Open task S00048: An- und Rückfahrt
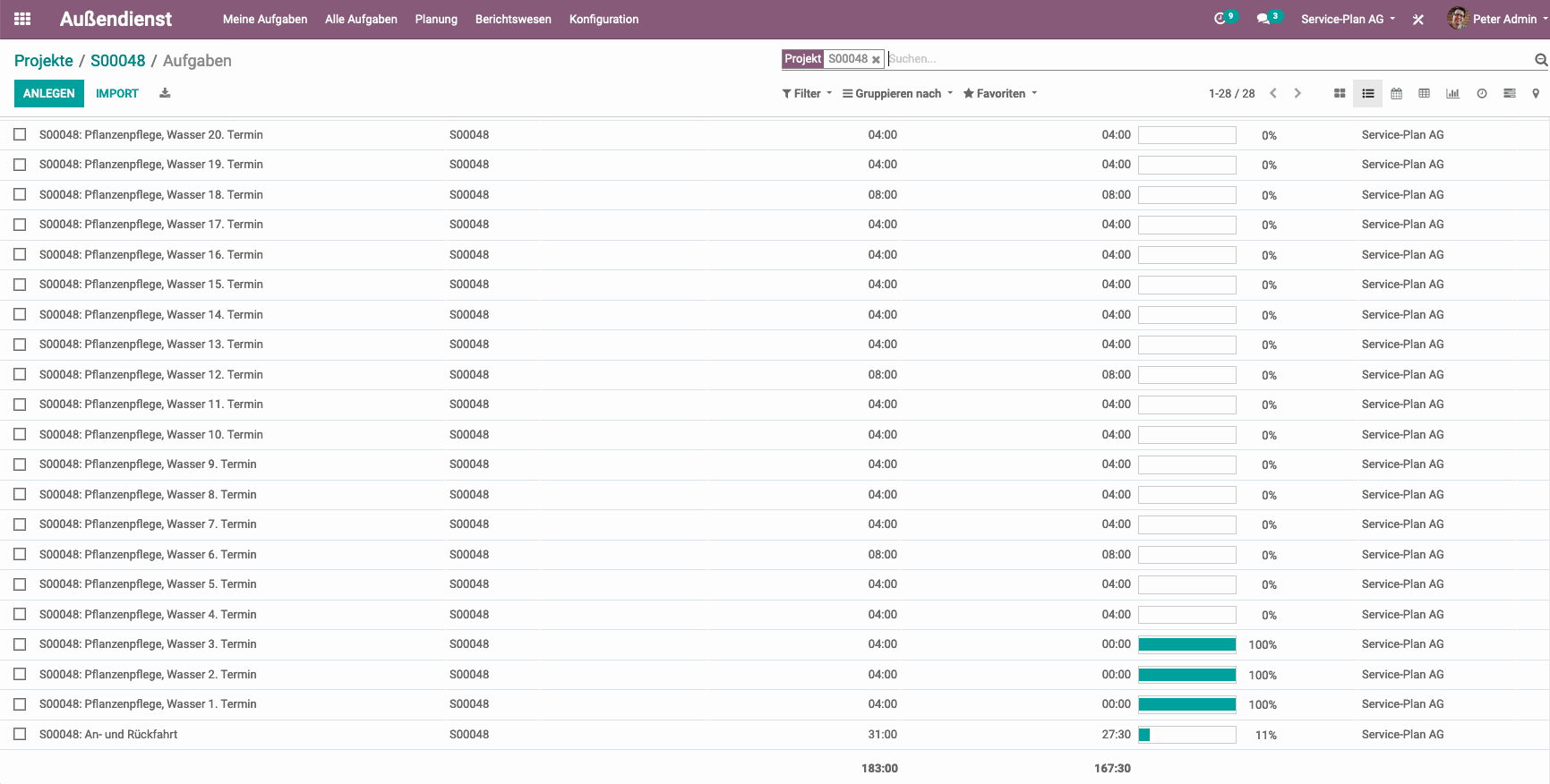Image resolution: width=1550 pixels, height=784 pixels. point(108,734)
